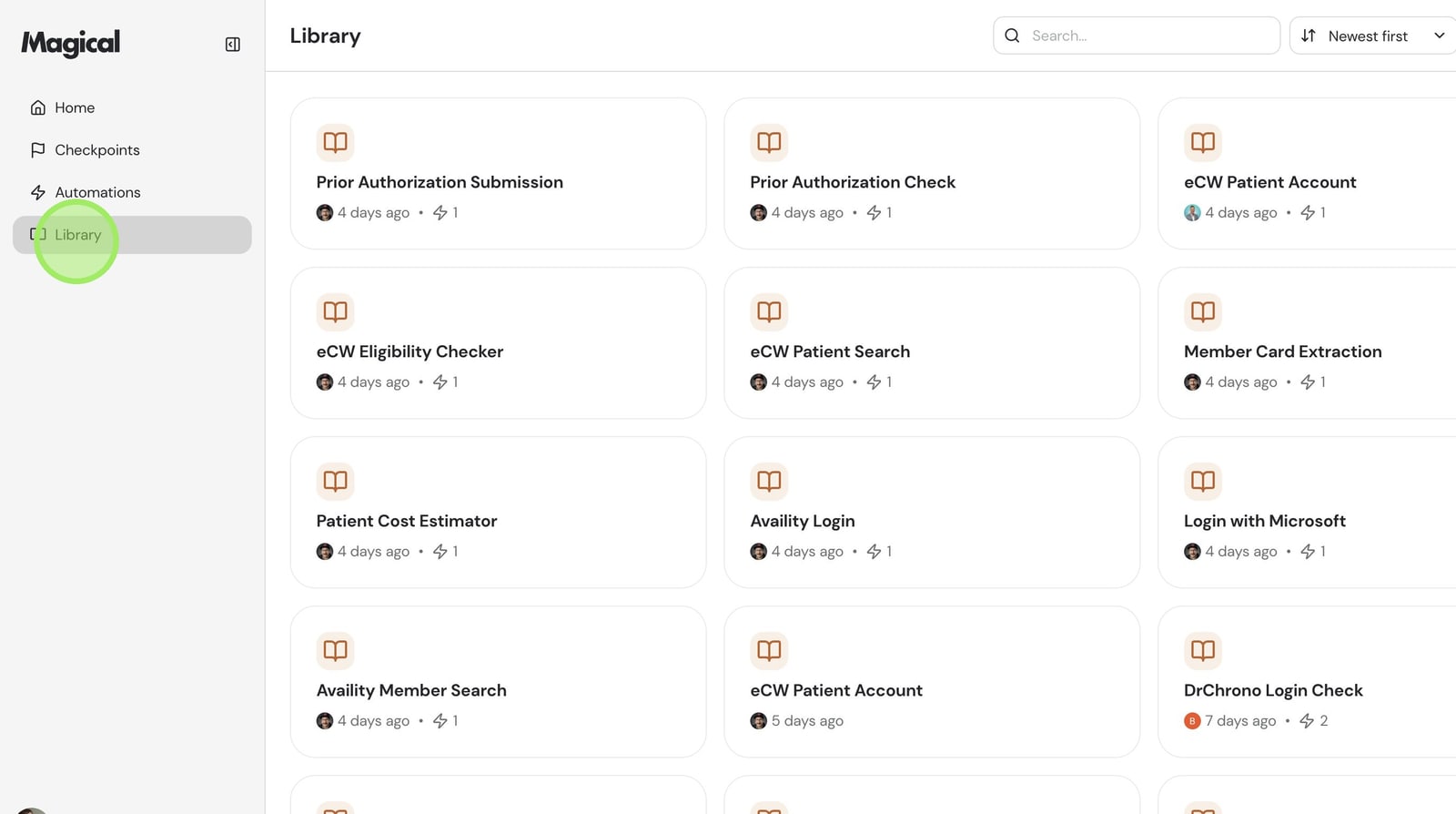The width and height of the screenshot is (1456, 814).
Task: Click book icon on DrChrono Login Check
Action: [x=1203, y=650]
